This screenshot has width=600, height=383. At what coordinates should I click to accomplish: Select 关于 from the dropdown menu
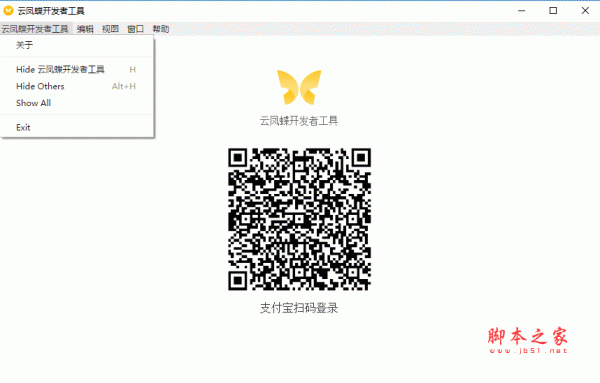77,45
